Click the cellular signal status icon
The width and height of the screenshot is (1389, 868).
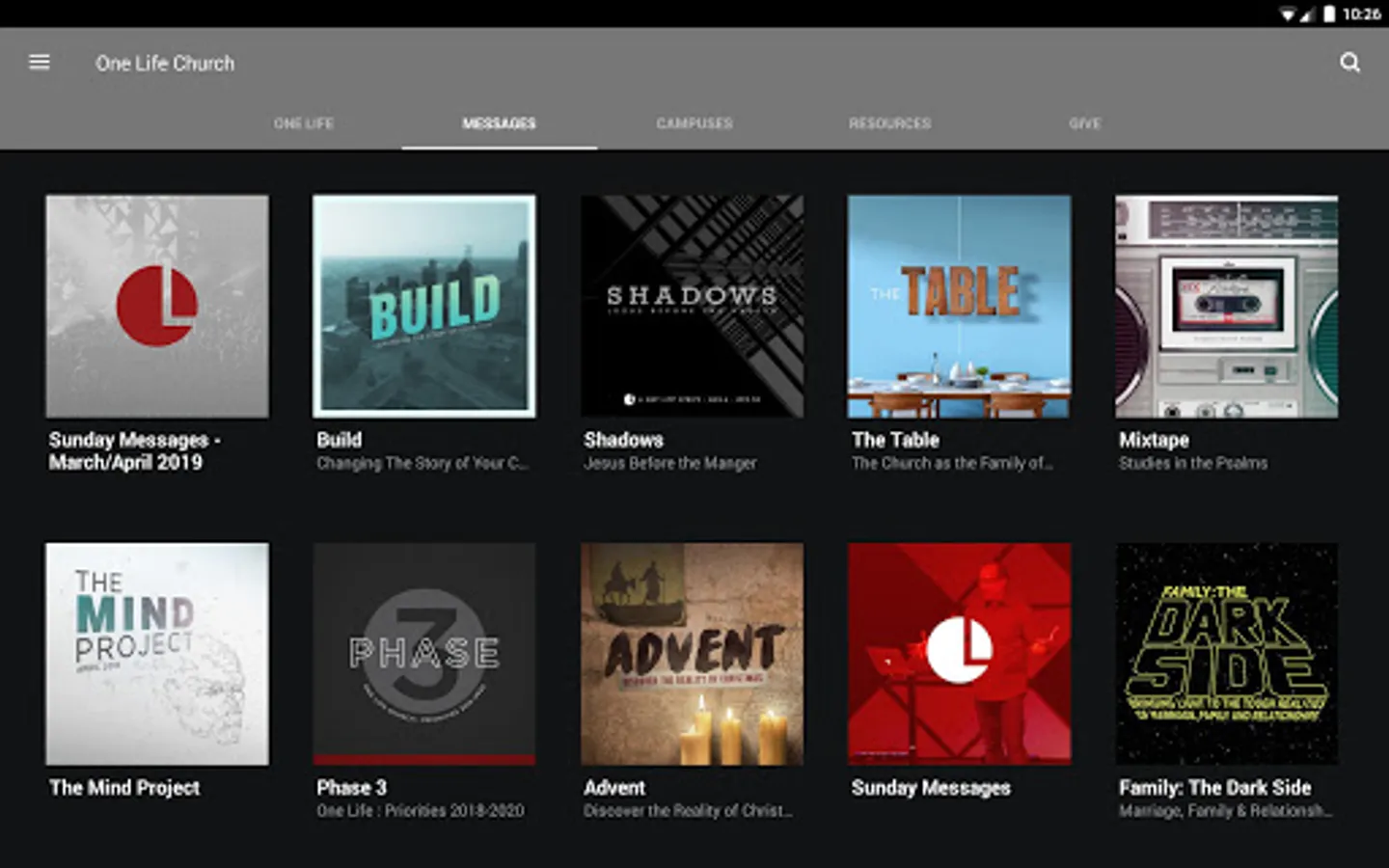(1307, 14)
